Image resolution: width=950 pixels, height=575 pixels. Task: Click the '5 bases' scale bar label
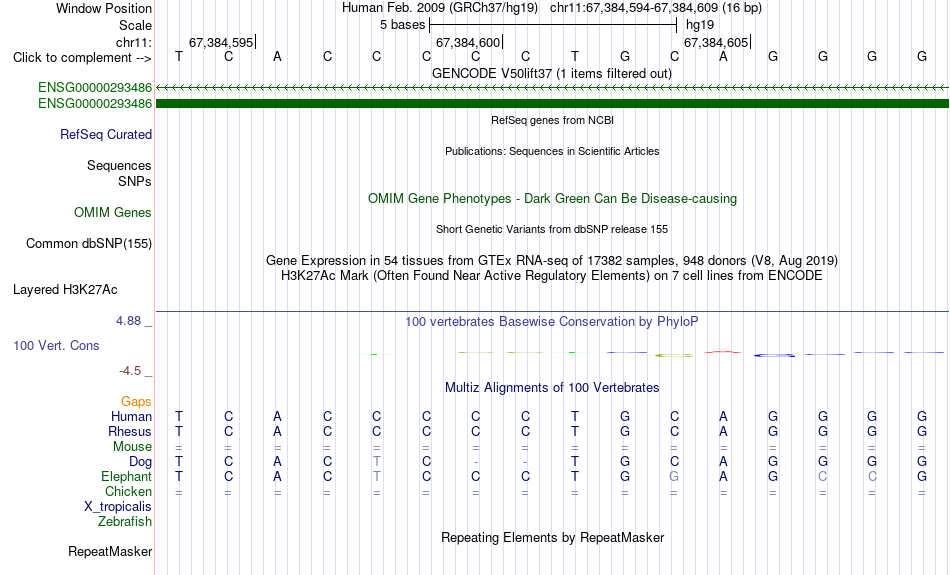(402, 25)
